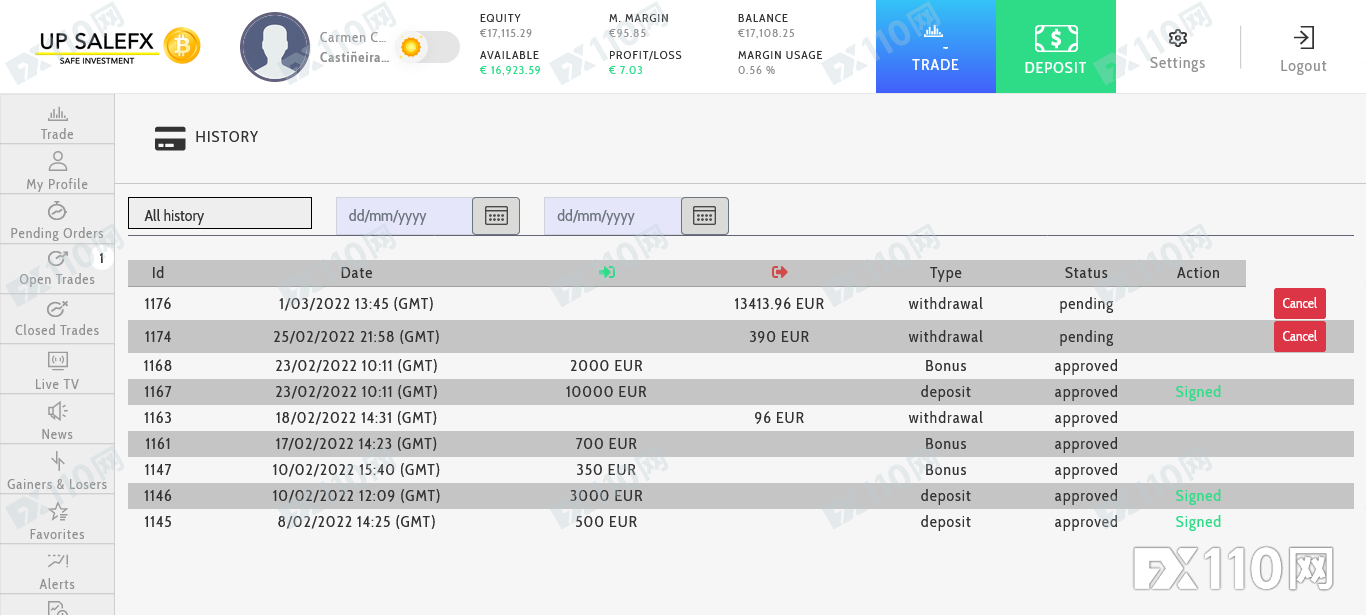Click the 350 EUR bonus amount

(606, 470)
